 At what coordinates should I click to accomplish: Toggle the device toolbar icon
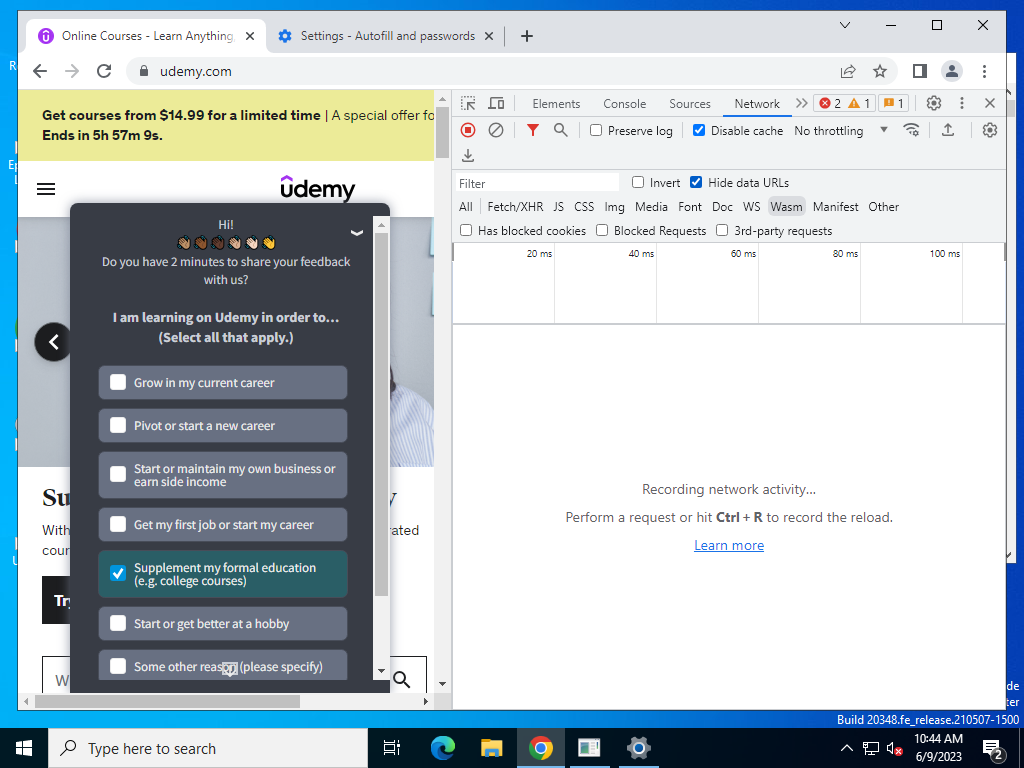click(496, 103)
